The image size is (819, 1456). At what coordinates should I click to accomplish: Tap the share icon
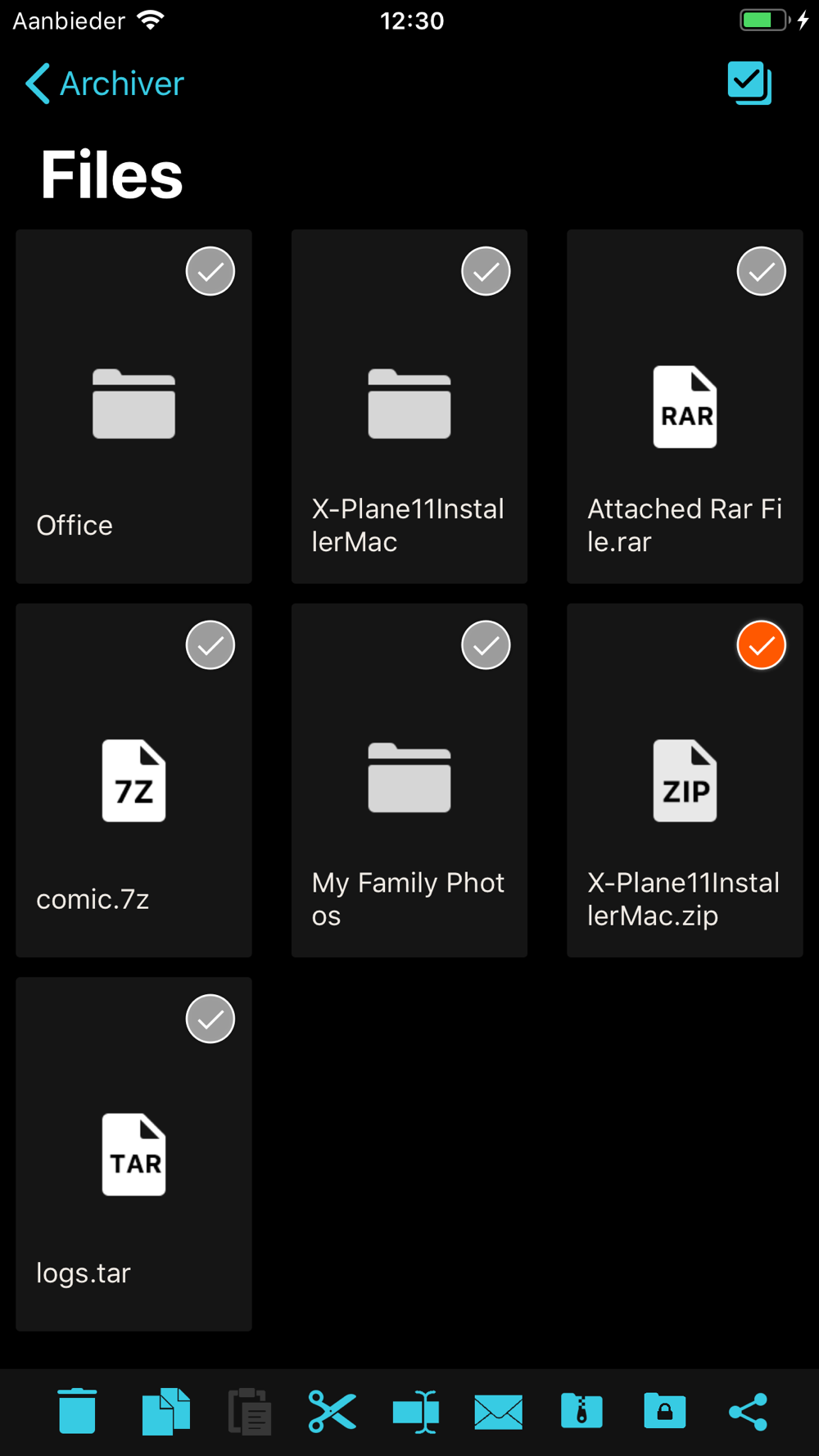coord(748,1412)
